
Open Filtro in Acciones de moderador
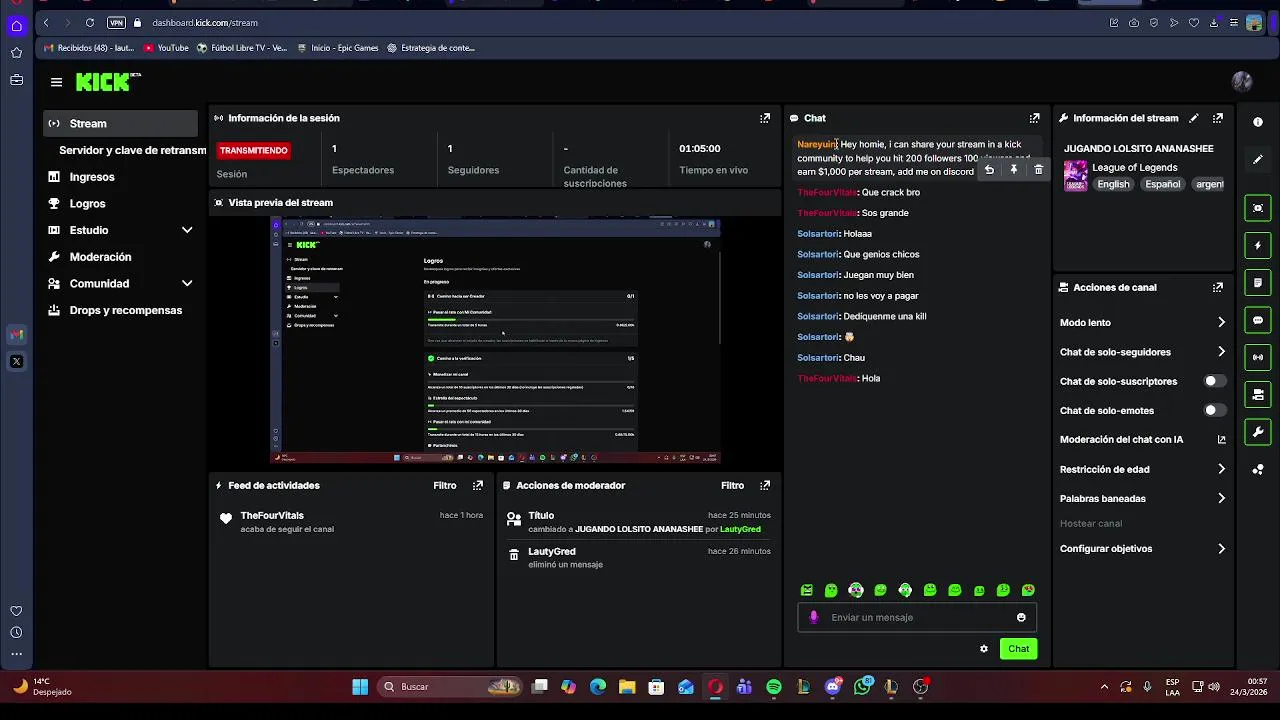(732, 485)
